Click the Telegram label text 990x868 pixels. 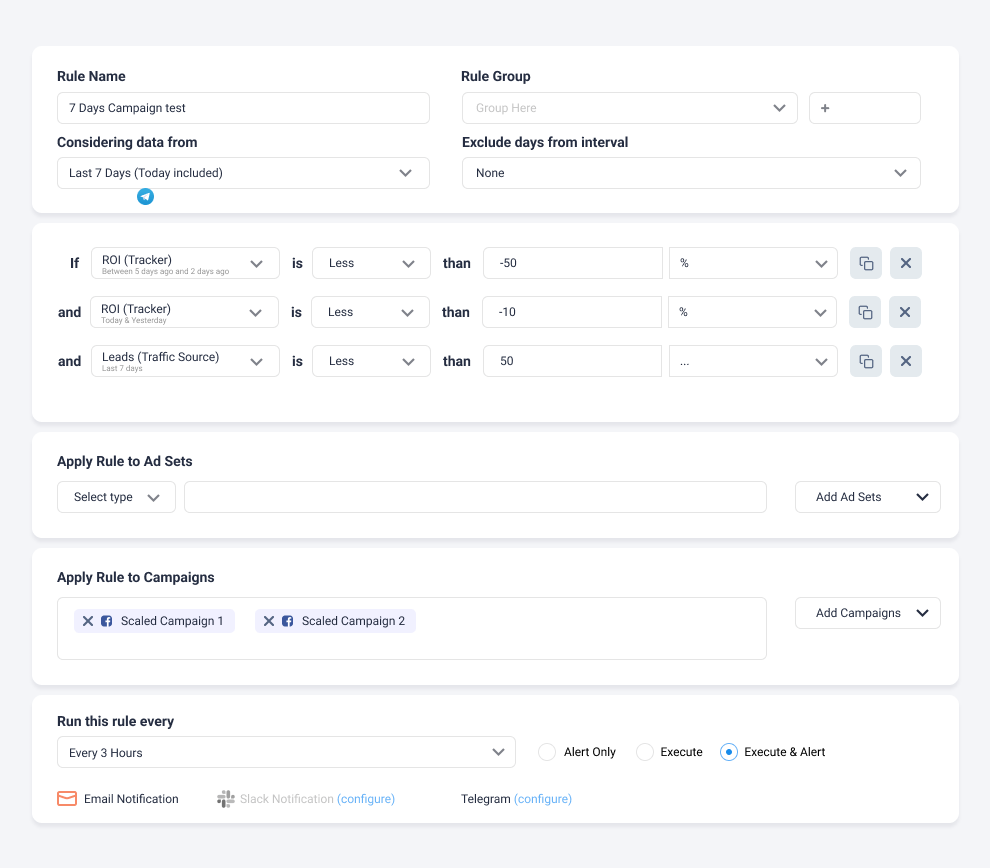[486, 799]
